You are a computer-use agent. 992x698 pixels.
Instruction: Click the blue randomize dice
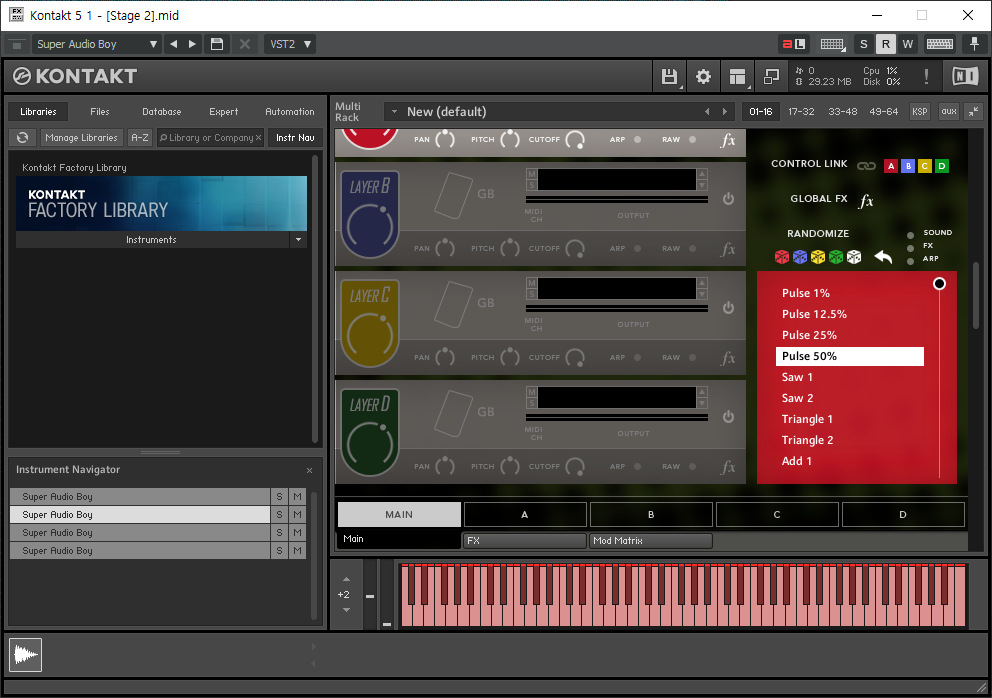[800, 257]
